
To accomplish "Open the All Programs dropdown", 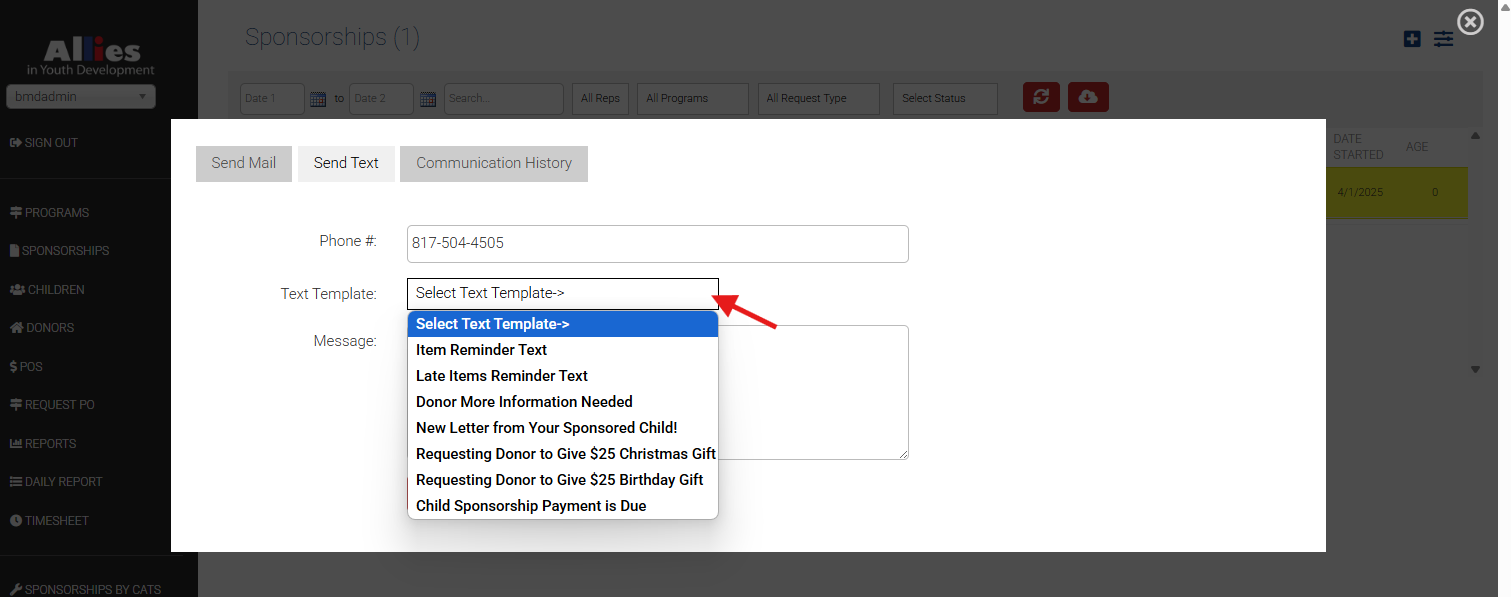I will pyautogui.click(x=693, y=99).
